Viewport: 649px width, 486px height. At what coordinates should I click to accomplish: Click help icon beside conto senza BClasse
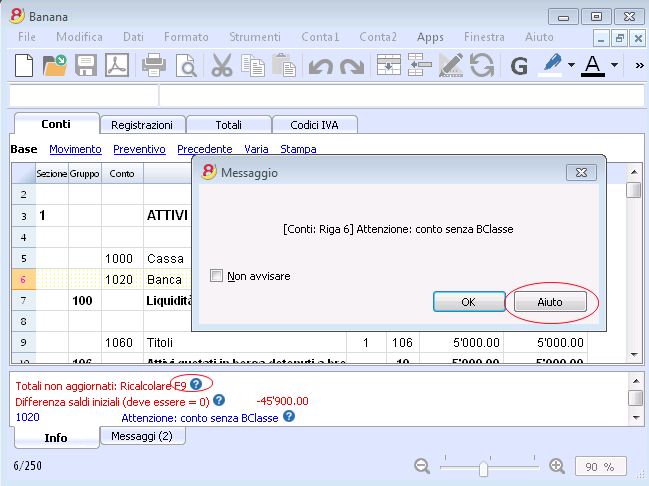[289, 416]
